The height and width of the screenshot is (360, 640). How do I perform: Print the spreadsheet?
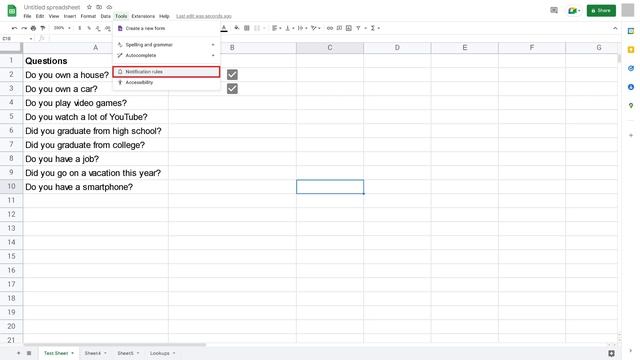click(x=33, y=28)
